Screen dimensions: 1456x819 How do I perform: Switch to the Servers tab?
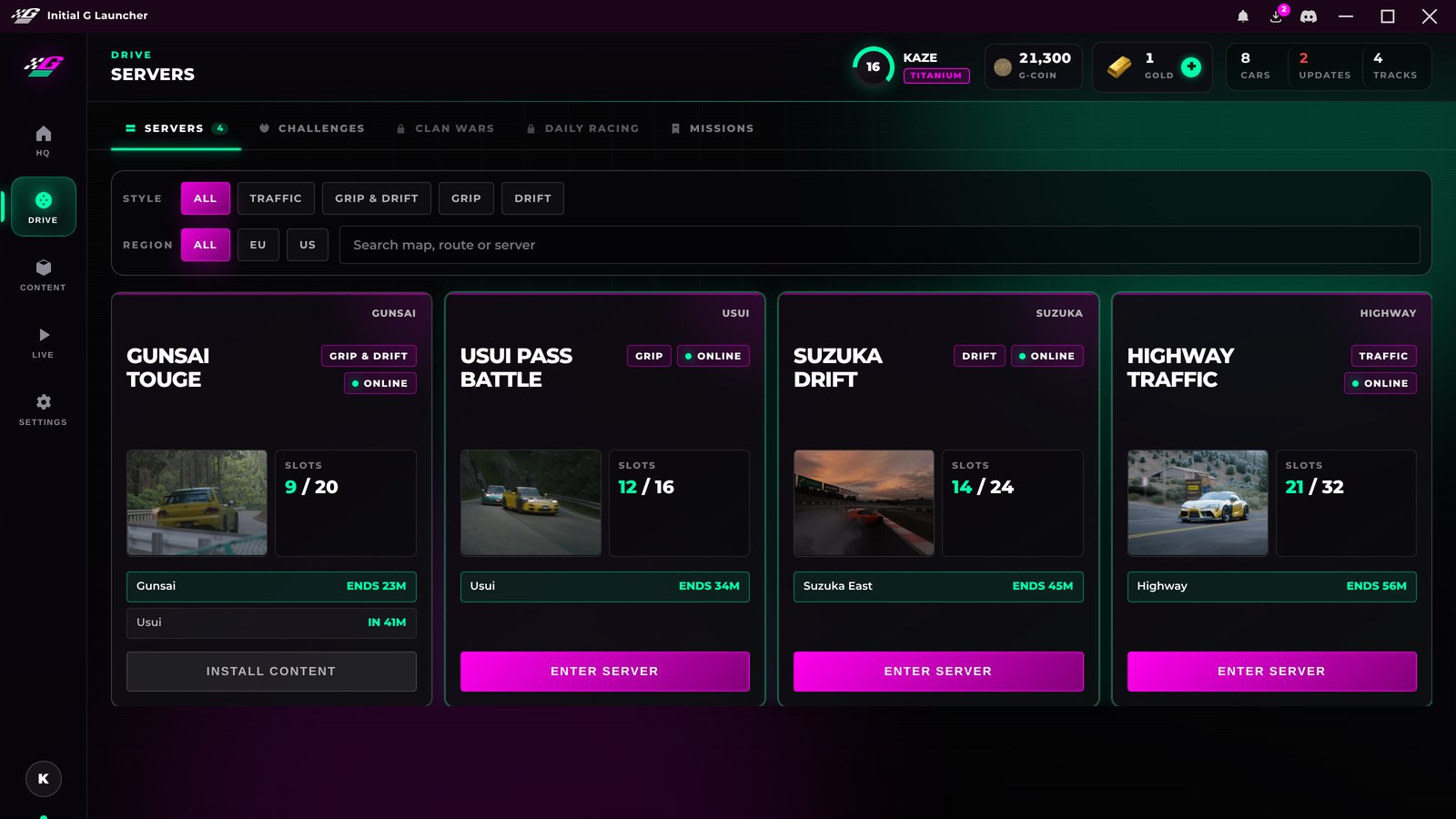176,128
